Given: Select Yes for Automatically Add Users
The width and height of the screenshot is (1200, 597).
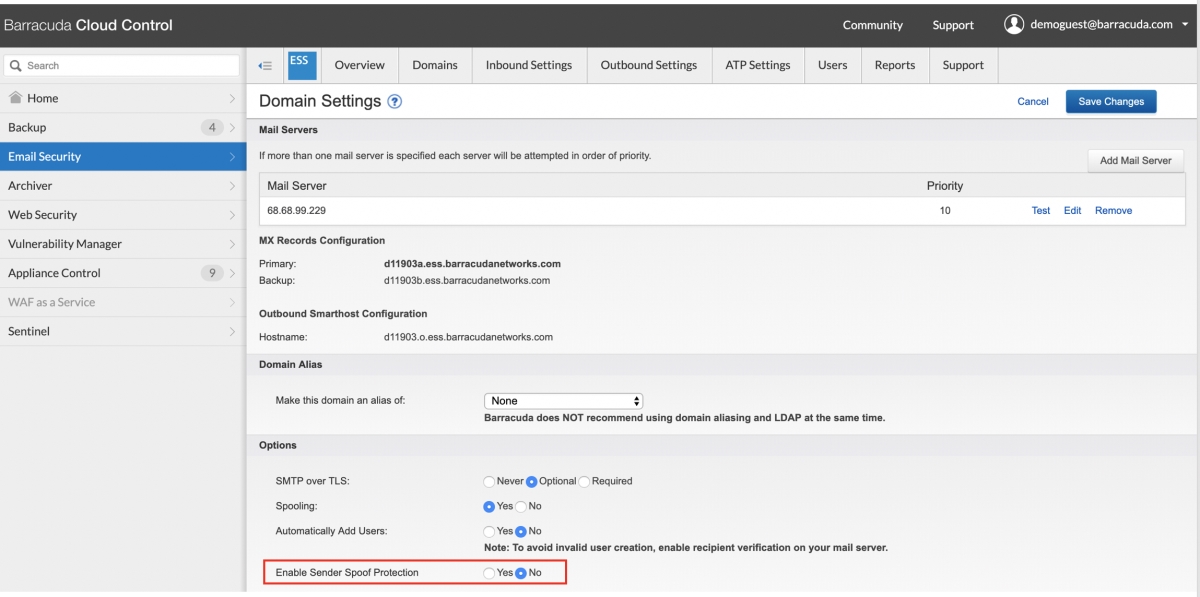Looking at the screenshot, I should point(489,531).
